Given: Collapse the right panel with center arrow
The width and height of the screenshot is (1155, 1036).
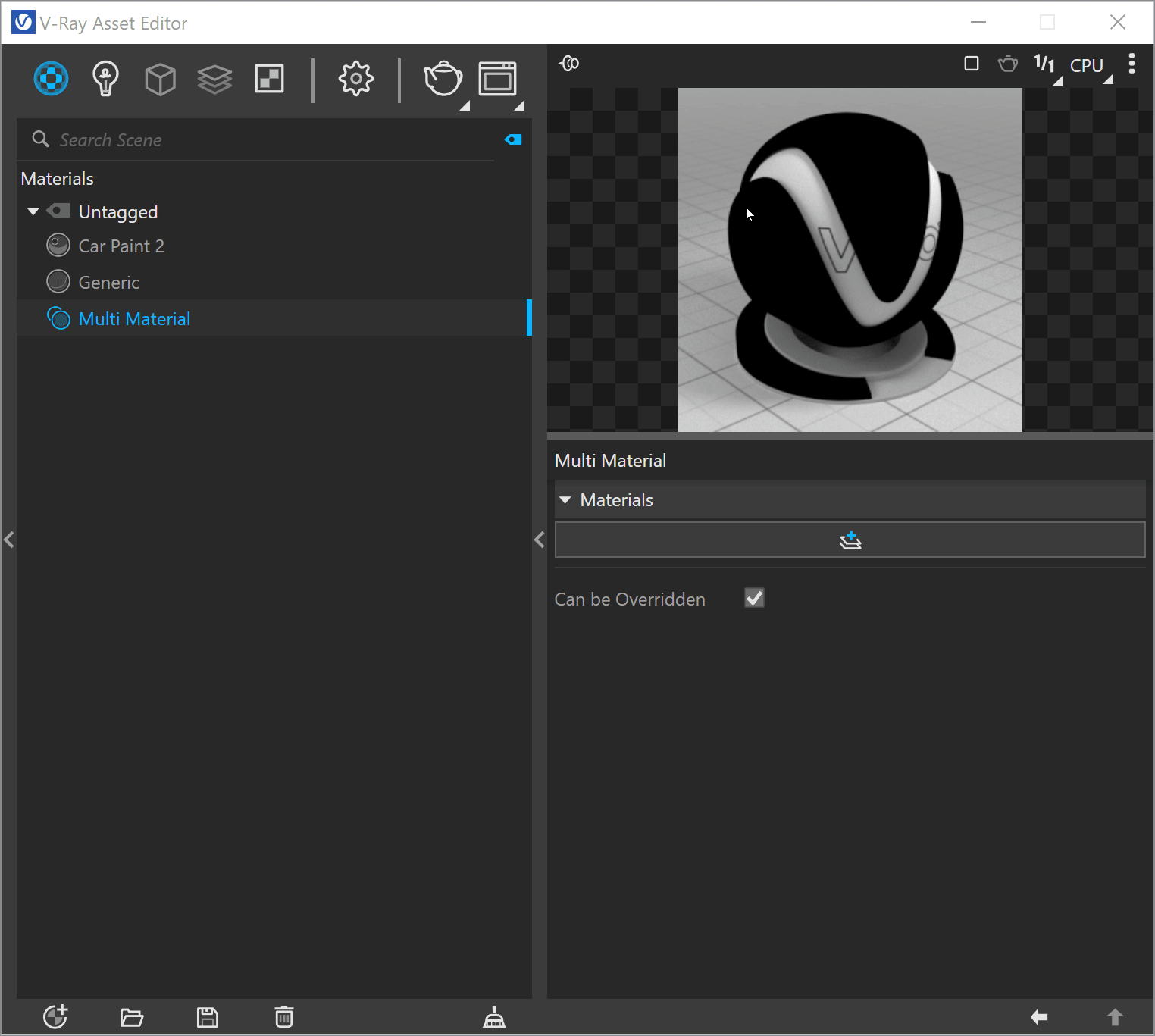Looking at the screenshot, I should [x=540, y=540].
